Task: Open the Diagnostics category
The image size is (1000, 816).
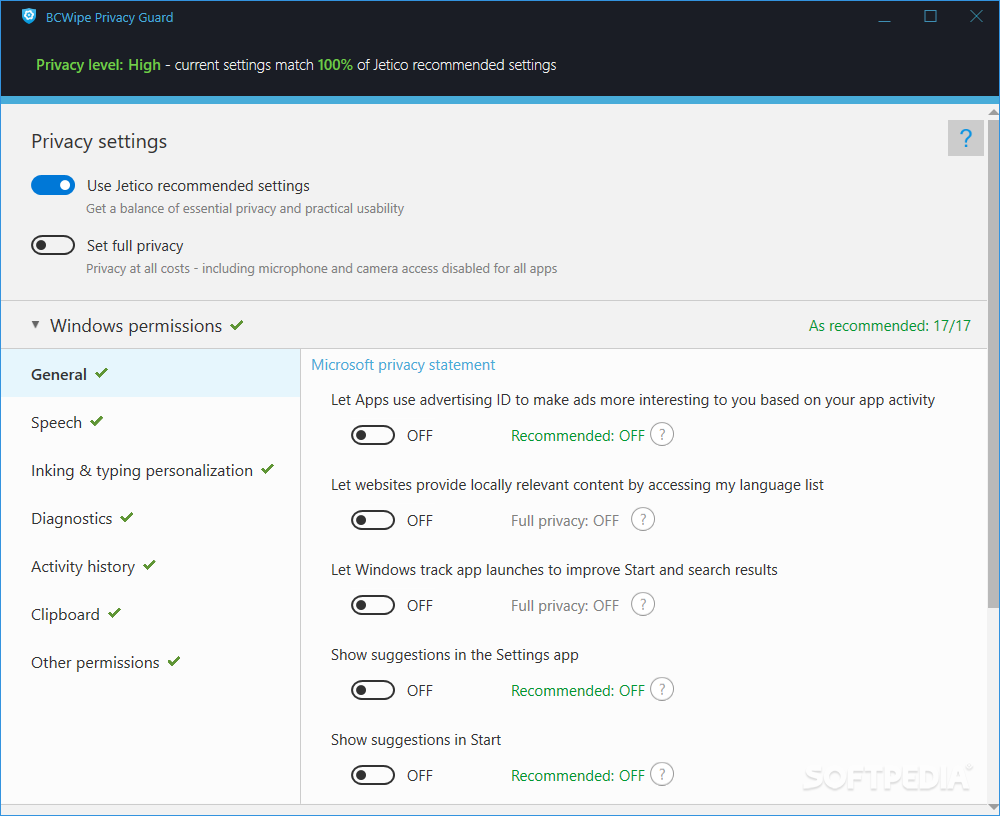Action: (x=151, y=518)
